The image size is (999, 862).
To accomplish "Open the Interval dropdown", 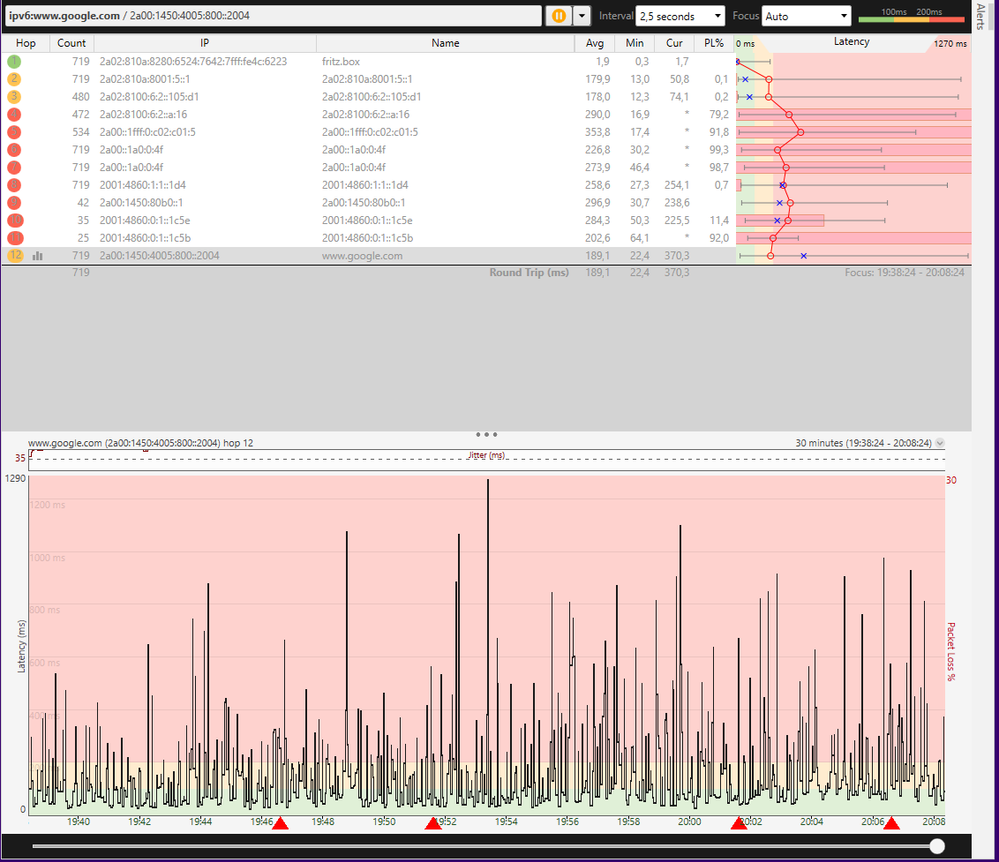I will pos(680,15).
